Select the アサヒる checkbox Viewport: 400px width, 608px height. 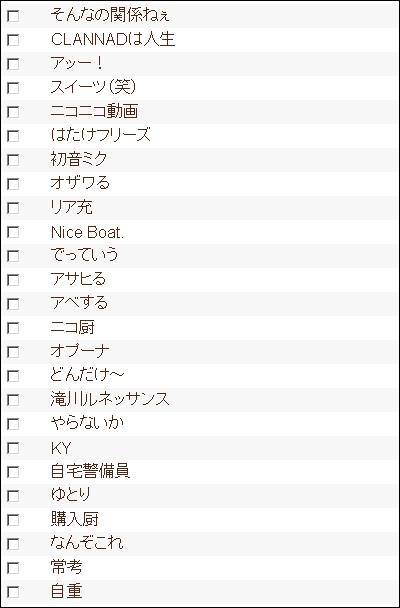click(x=13, y=280)
